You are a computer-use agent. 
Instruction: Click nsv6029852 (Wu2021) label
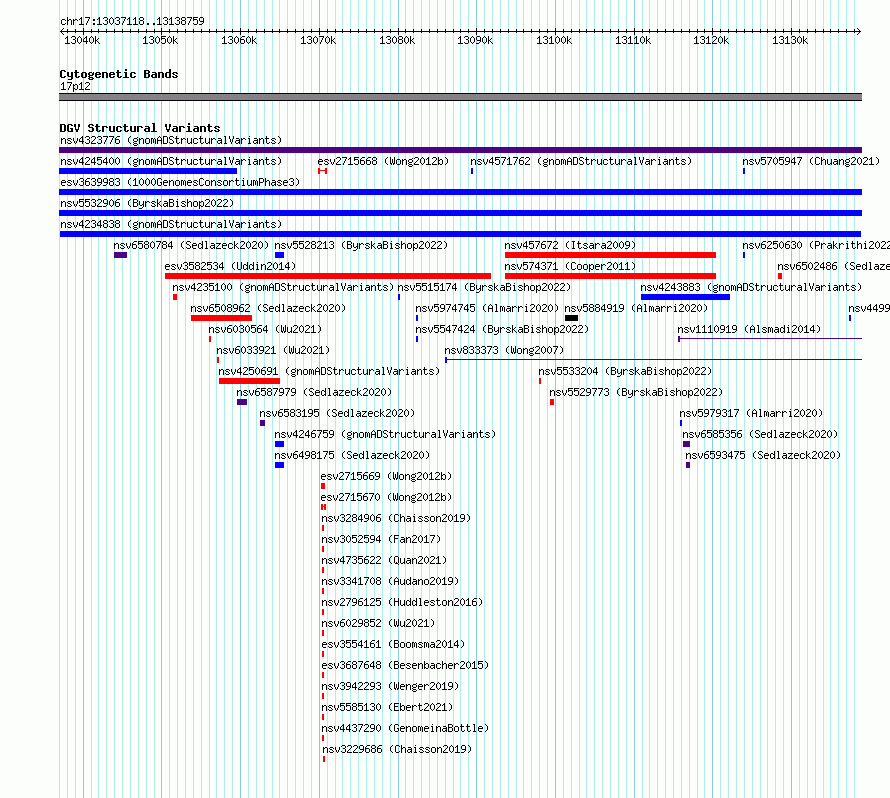pyautogui.click(x=378, y=623)
